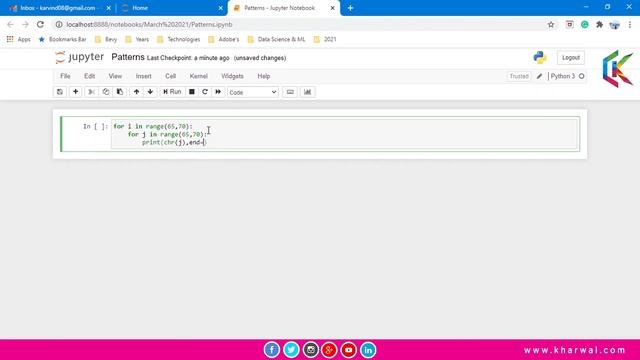640x360 pixels.
Task: Go back in browser history
Action: click(x=10, y=24)
